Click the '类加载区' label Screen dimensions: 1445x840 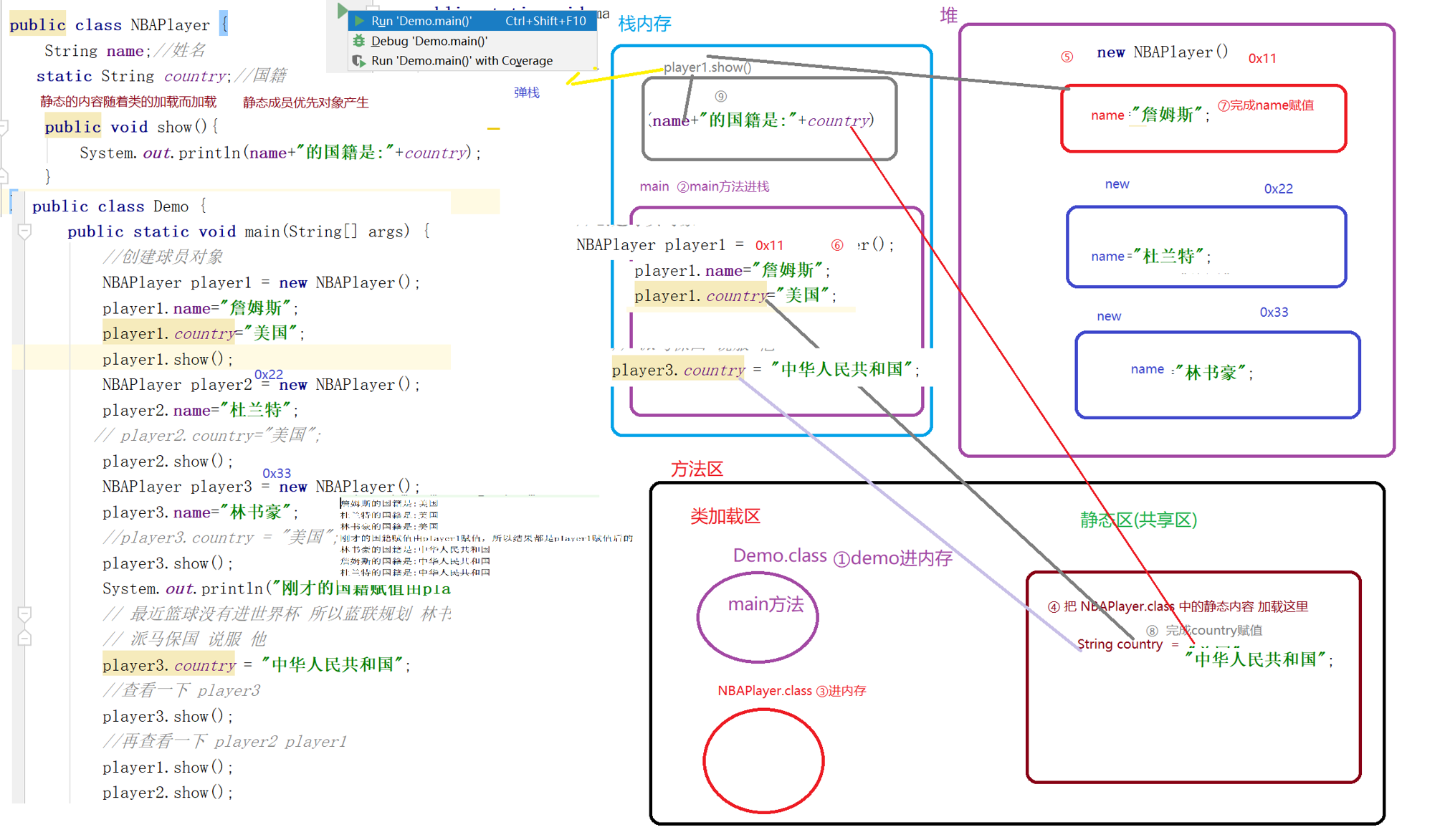pos(725,516)
